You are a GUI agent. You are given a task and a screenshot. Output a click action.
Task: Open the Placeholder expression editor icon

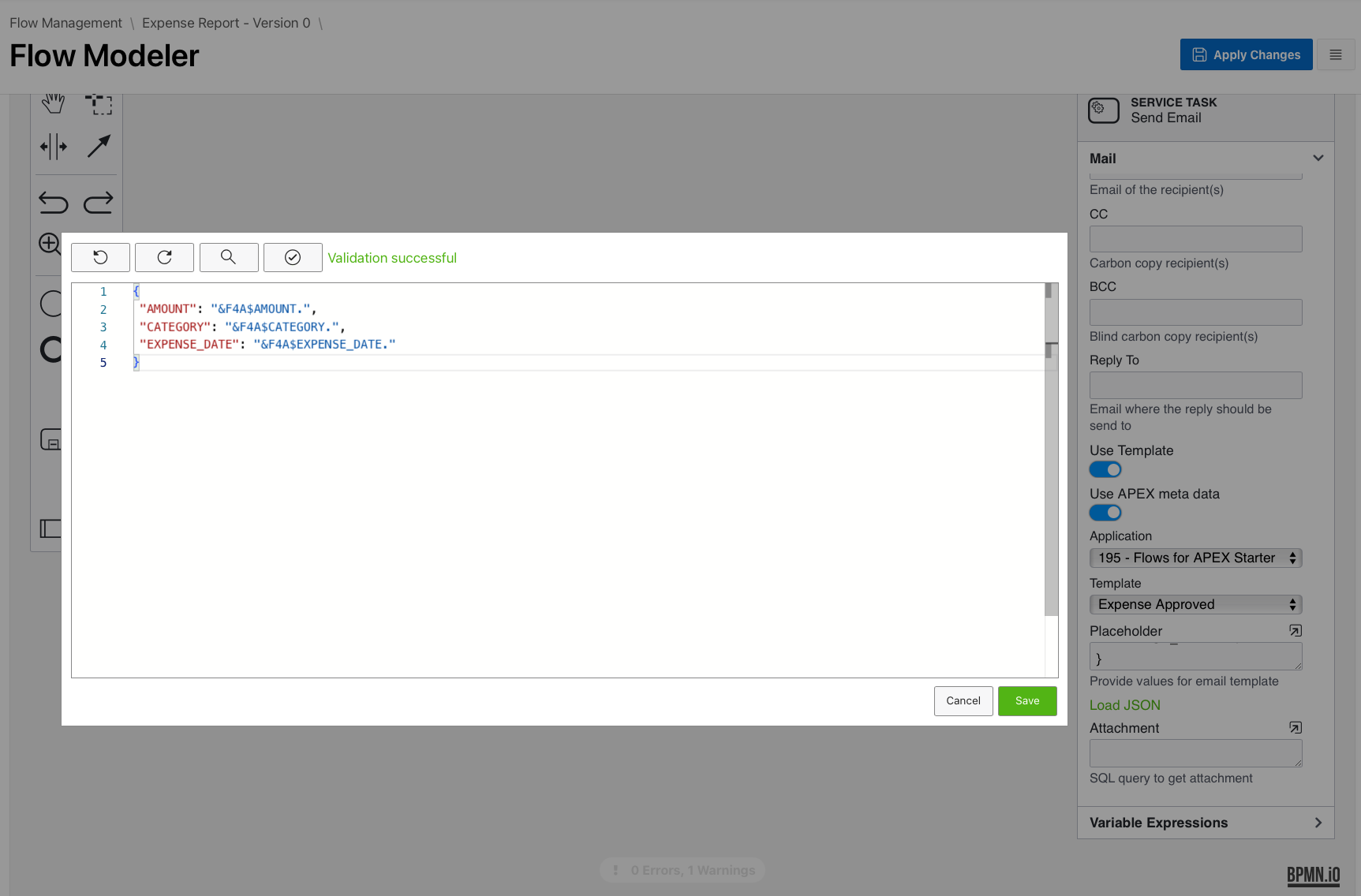(x=1295, y=630)
